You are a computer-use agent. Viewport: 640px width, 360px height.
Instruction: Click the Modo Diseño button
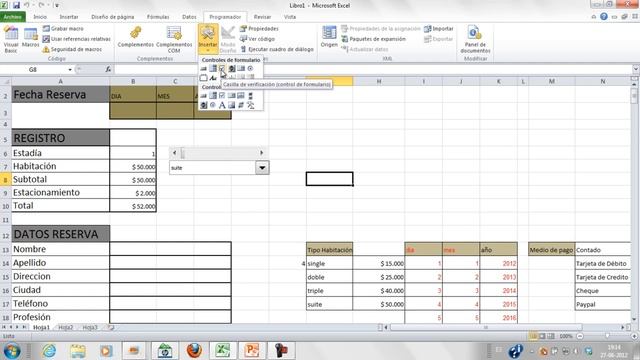pos(228,39)
